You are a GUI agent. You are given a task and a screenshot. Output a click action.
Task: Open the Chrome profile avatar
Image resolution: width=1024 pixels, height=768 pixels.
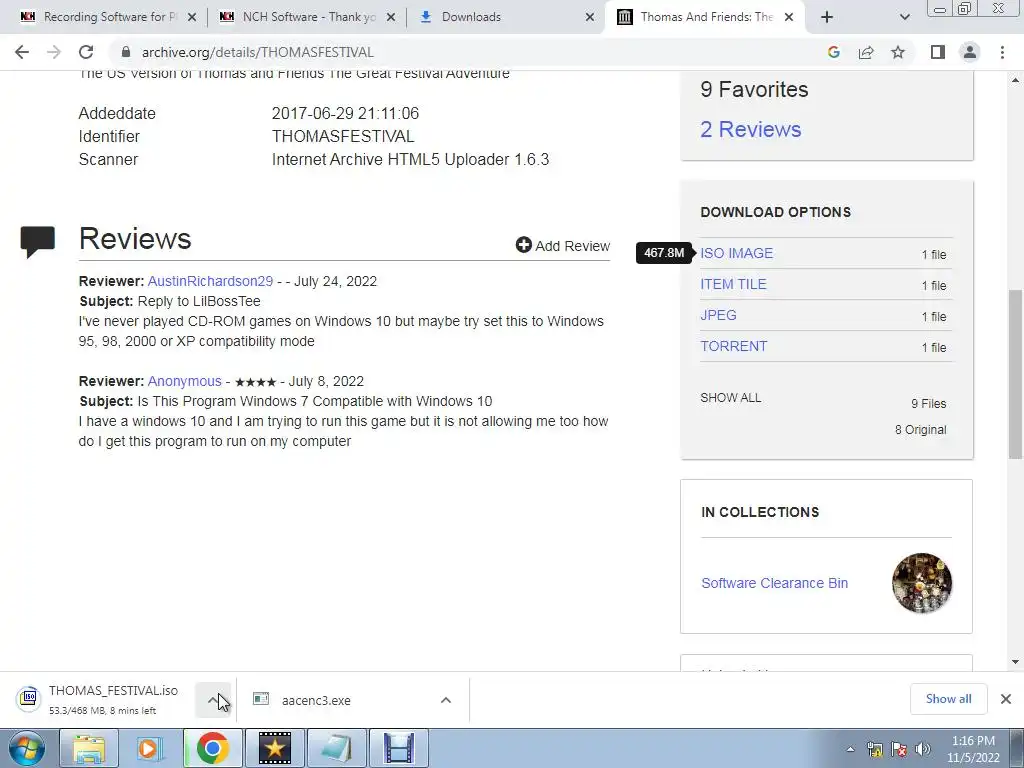(970, 52)
